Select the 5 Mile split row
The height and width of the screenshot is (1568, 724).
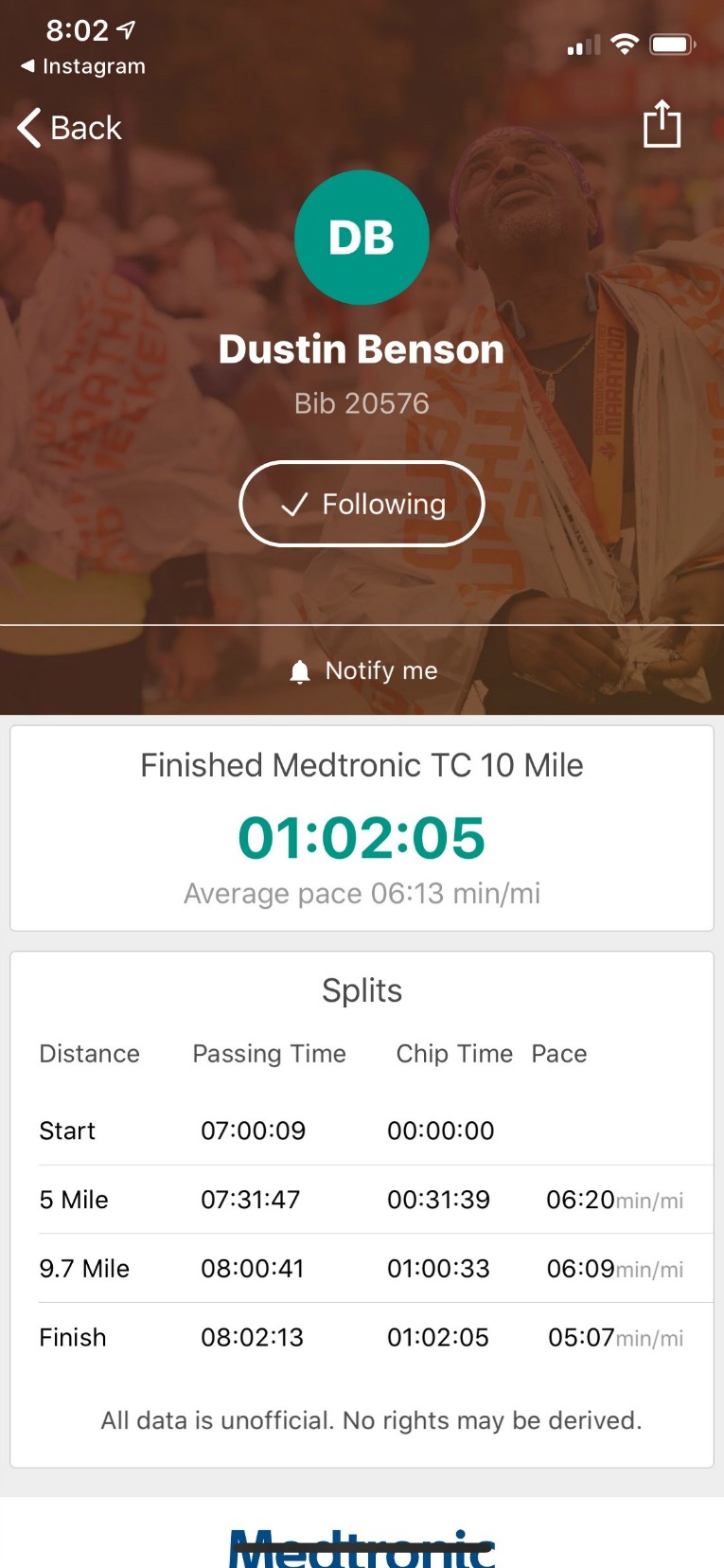click(x=362, y=1200)
